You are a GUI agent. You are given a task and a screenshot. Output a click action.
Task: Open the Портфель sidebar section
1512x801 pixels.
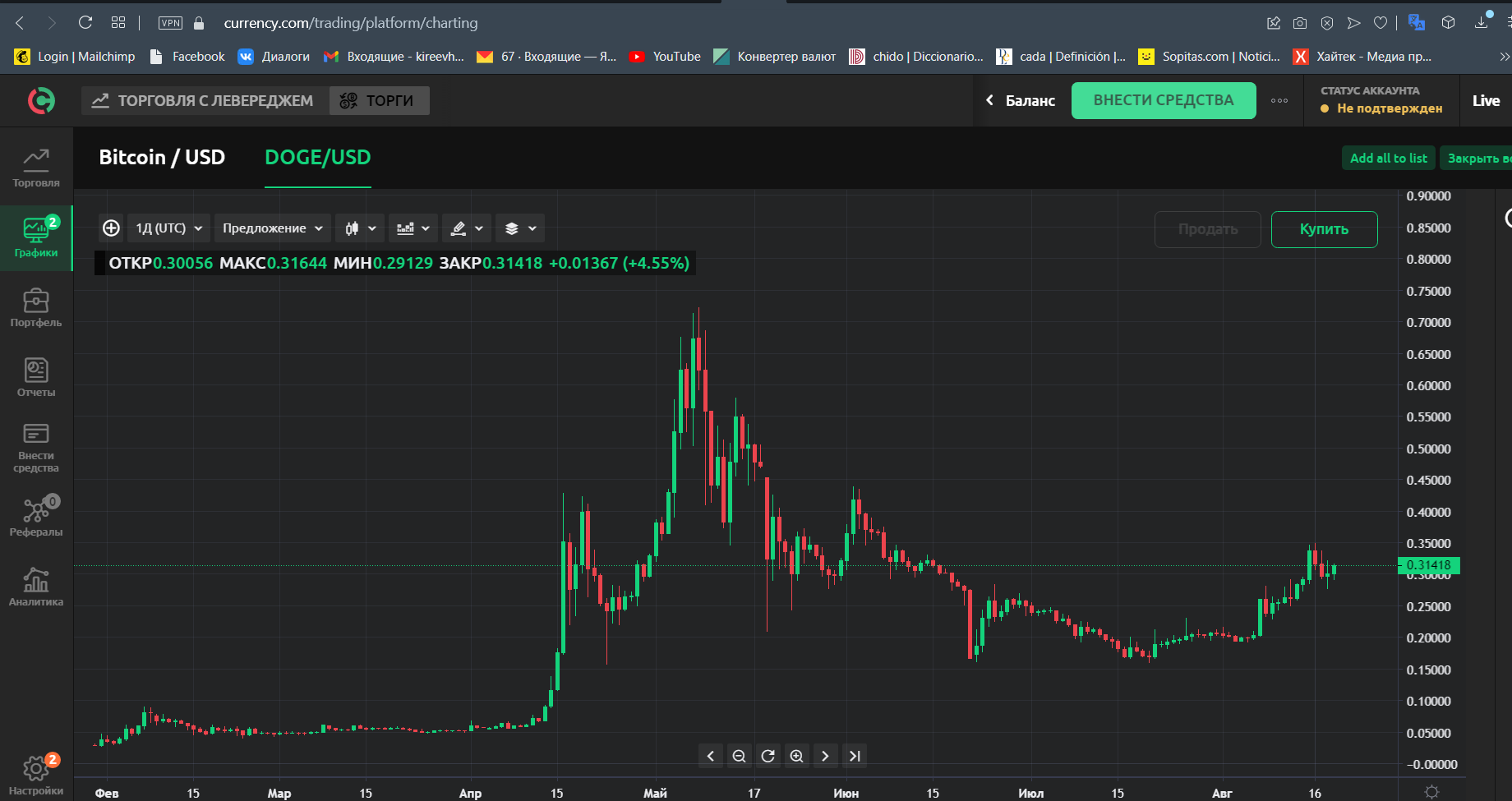(36, 307)
